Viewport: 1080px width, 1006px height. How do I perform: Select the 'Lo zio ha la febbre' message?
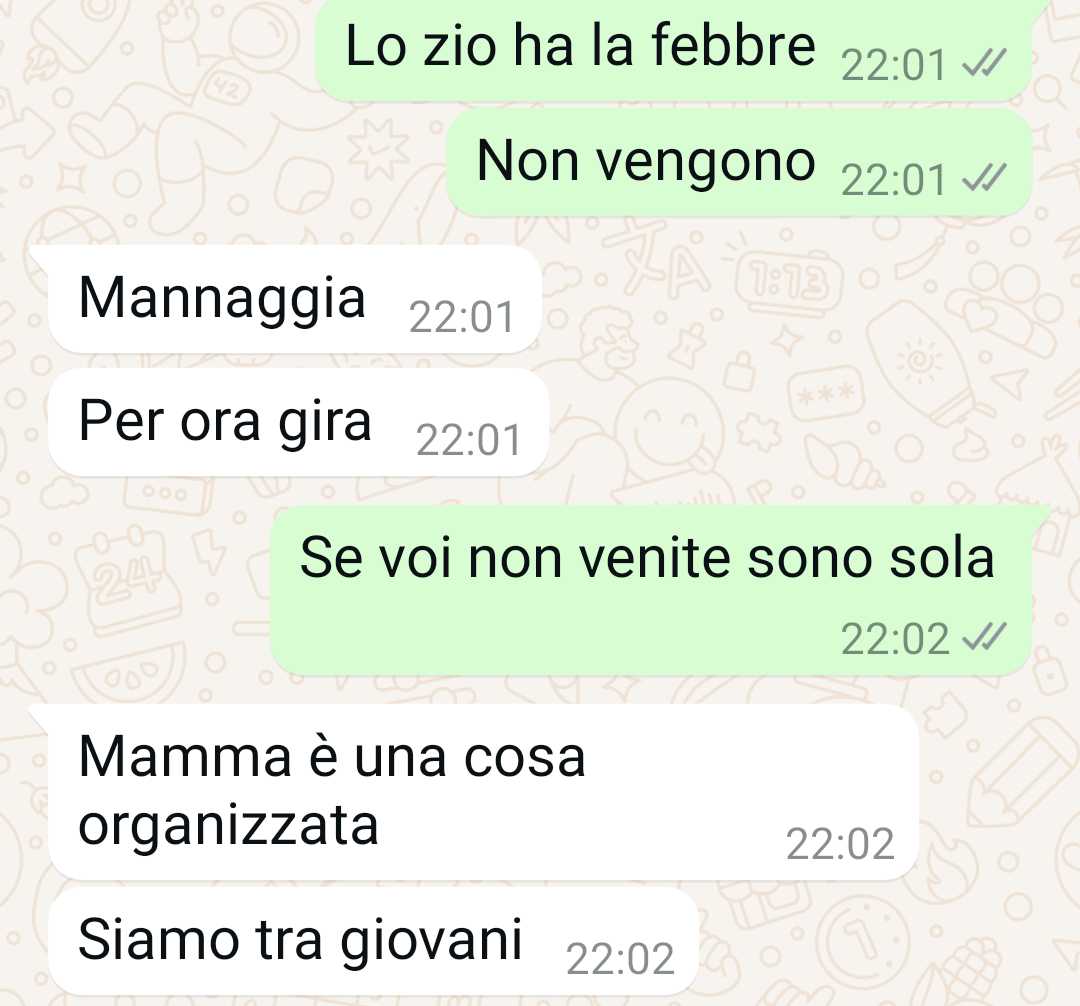tap(674, 50)
